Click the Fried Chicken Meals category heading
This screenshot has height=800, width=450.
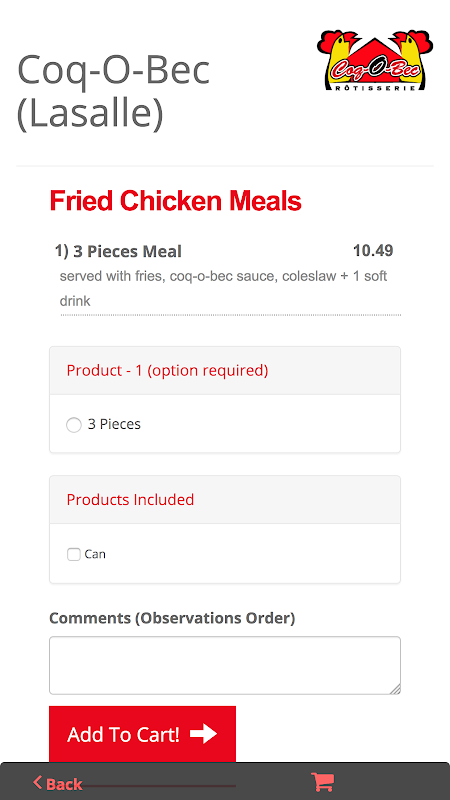(x=176, y=201)
